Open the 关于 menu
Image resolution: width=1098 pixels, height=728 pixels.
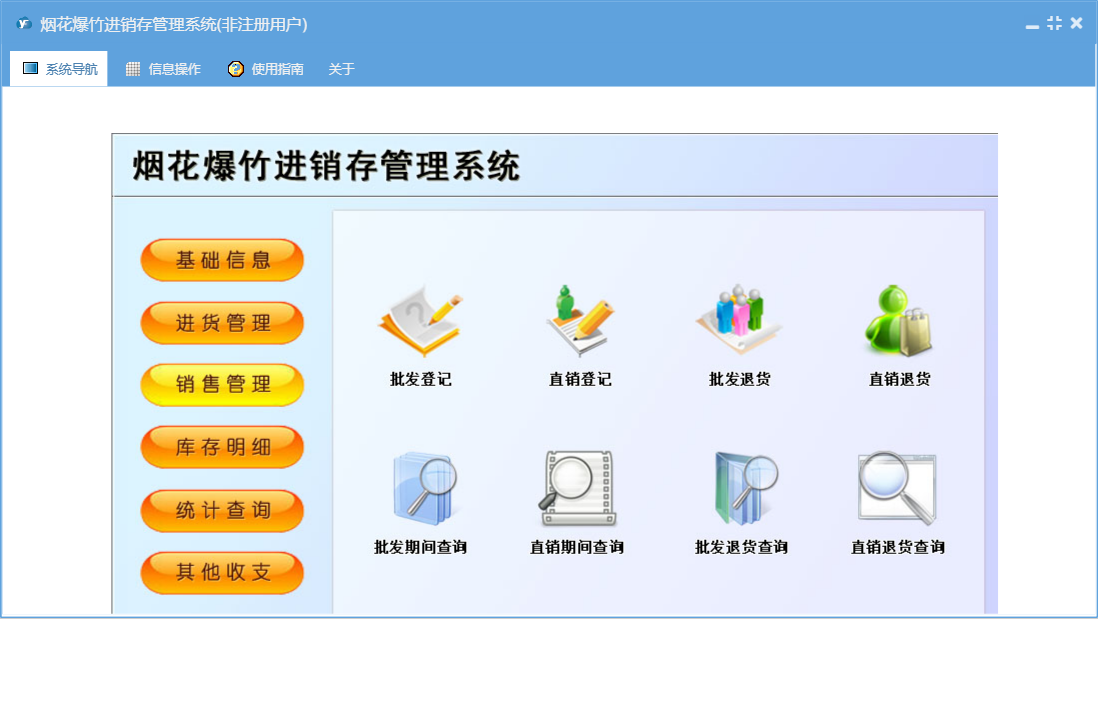pyautogui.click(x=341, y=69)
